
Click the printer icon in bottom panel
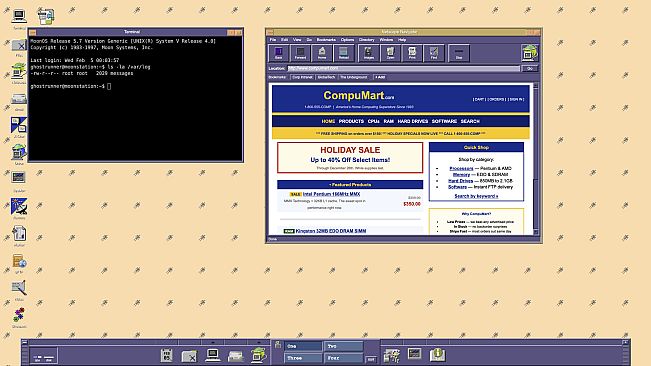click(235, 356)
